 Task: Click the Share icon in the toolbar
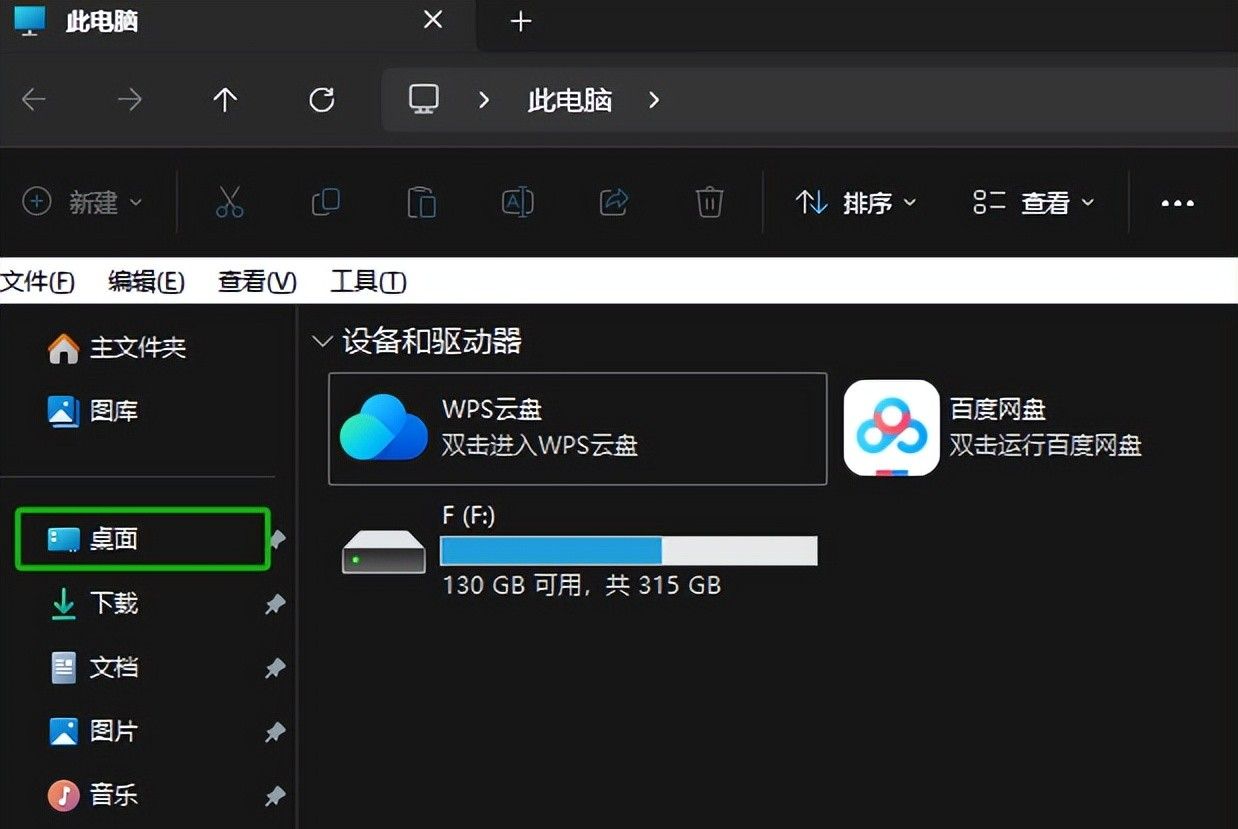coord(613,202)
